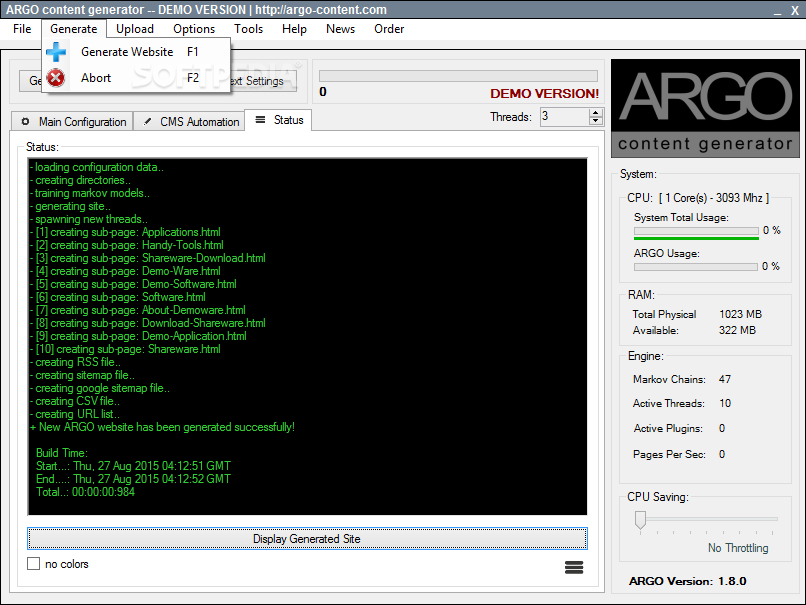Click the Display Generated Site button
Screen dimensions: 806x605
click(307, 539)
